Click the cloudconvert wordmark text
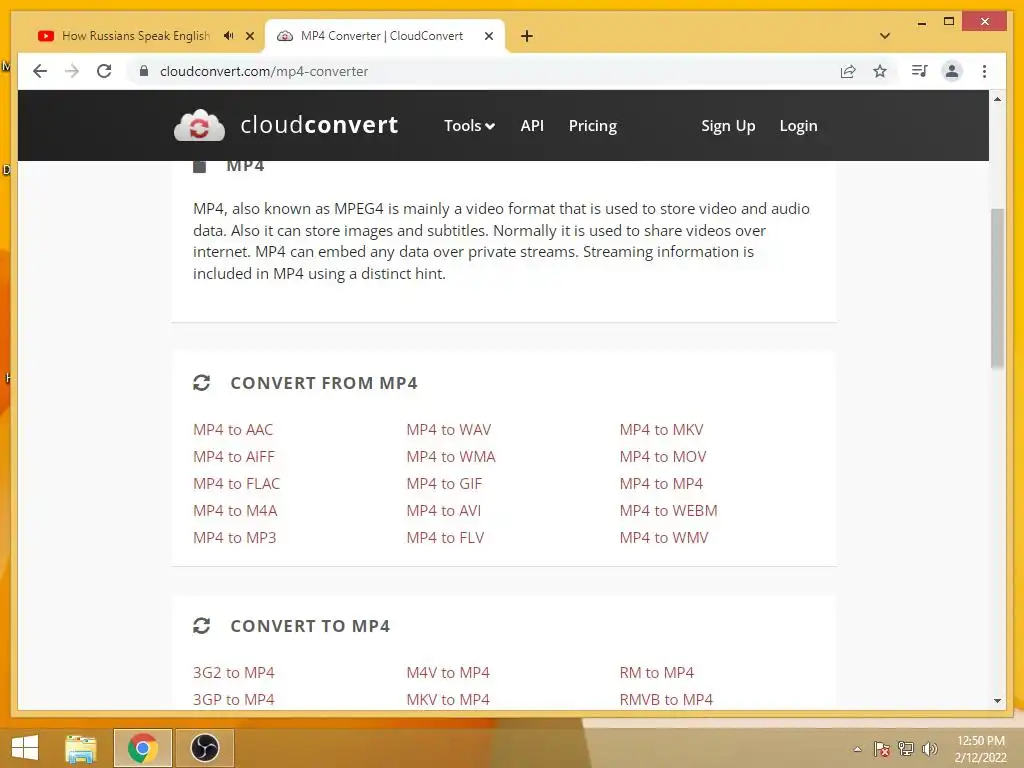Image resolution: width=1024 pixels, height=768 pixels. click(x=319, y=125)
